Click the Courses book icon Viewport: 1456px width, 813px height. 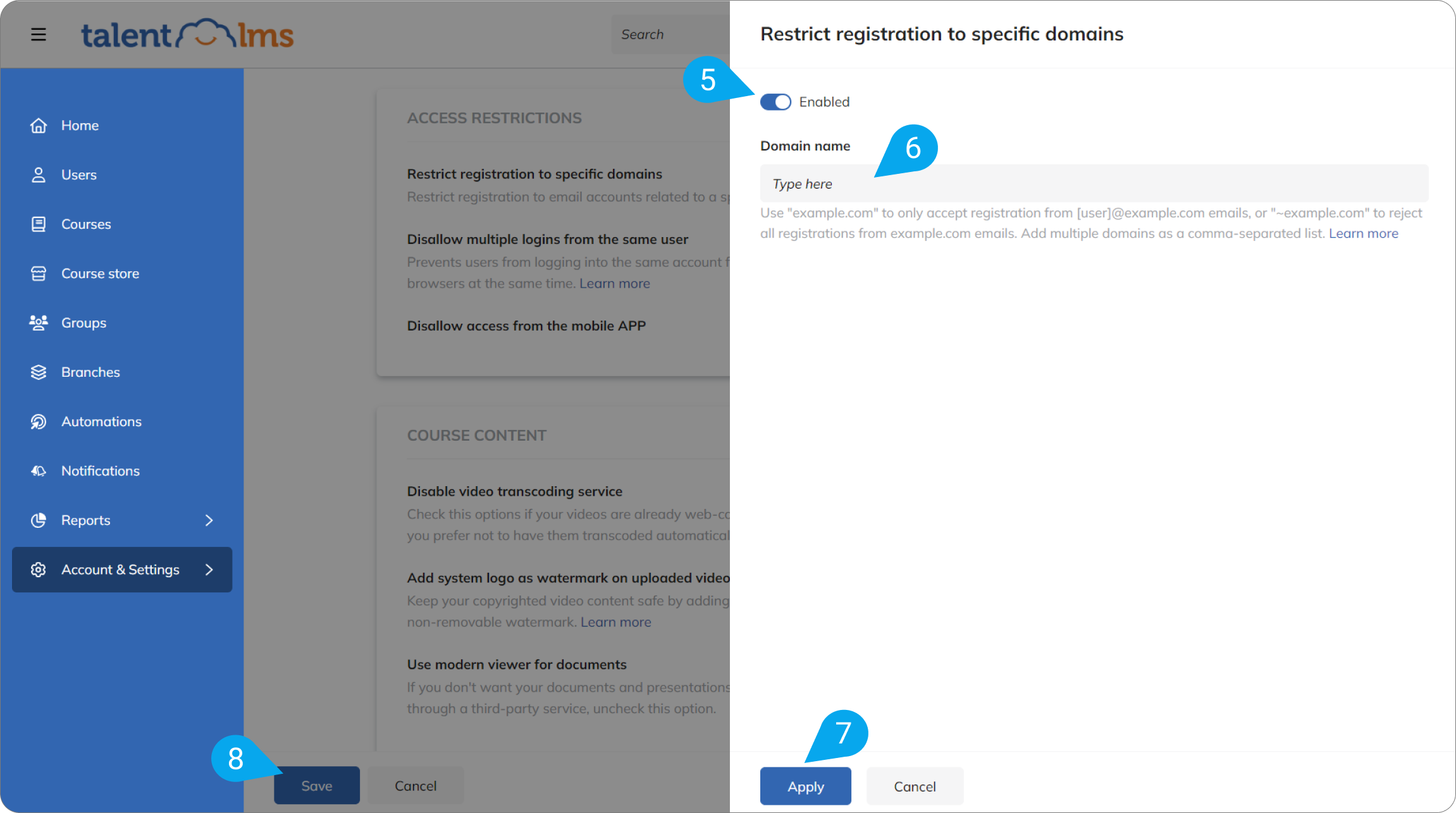(39, 224)
